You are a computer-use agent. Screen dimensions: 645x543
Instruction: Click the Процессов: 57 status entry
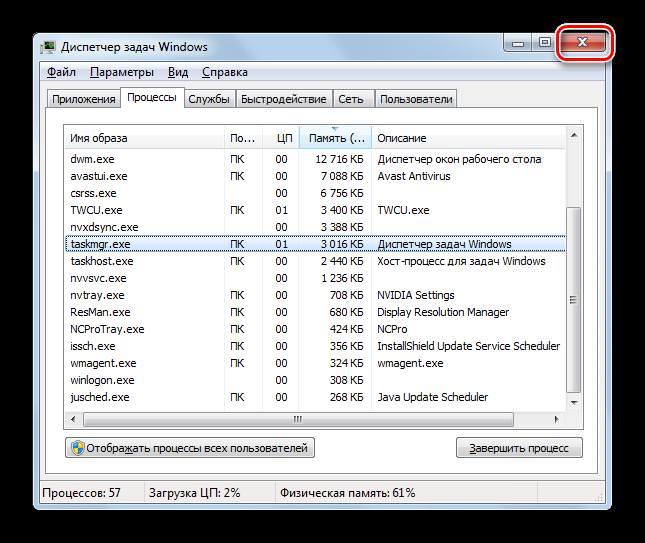point(81,493)
